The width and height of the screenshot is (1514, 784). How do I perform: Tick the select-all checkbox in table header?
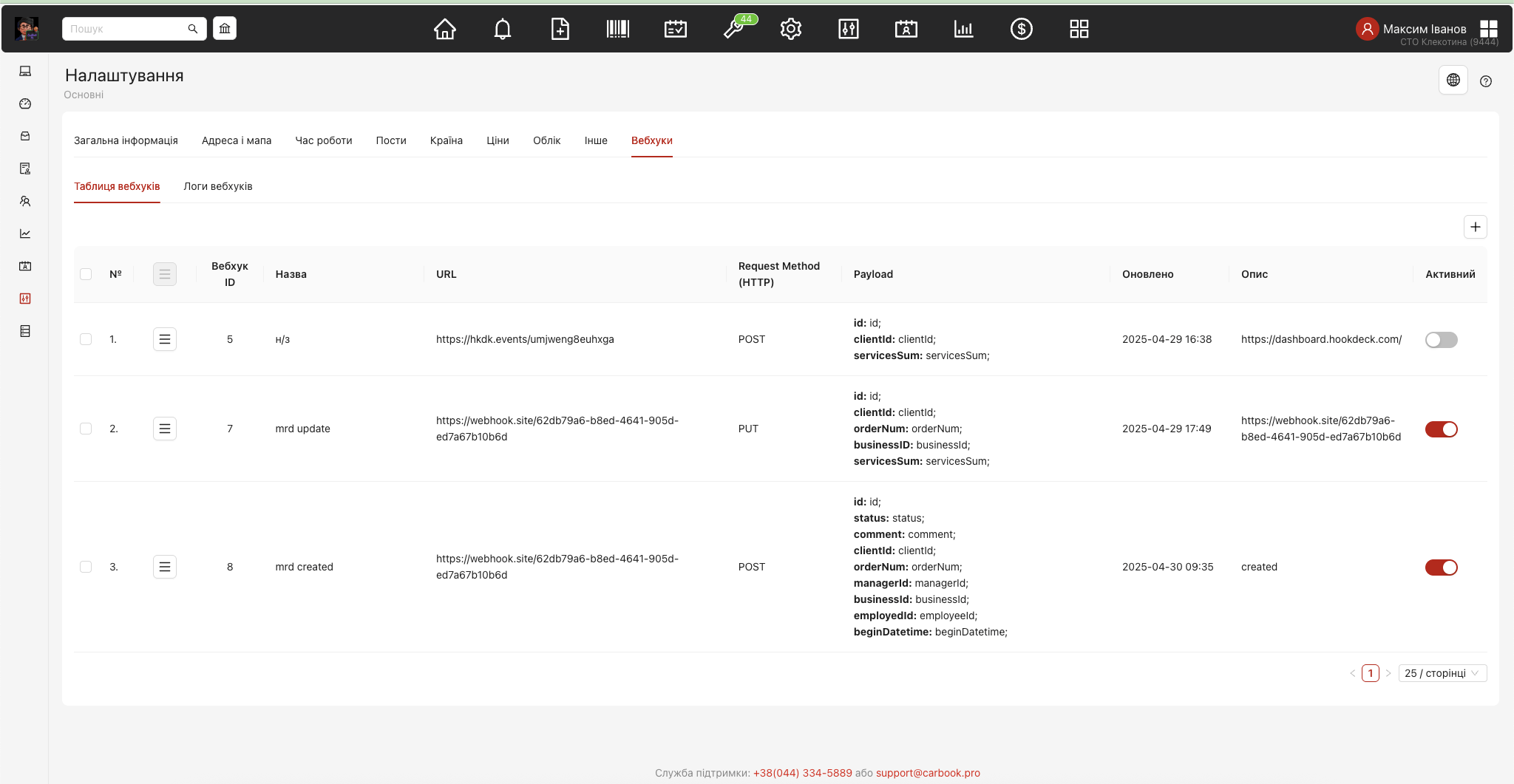pos(86,274)
